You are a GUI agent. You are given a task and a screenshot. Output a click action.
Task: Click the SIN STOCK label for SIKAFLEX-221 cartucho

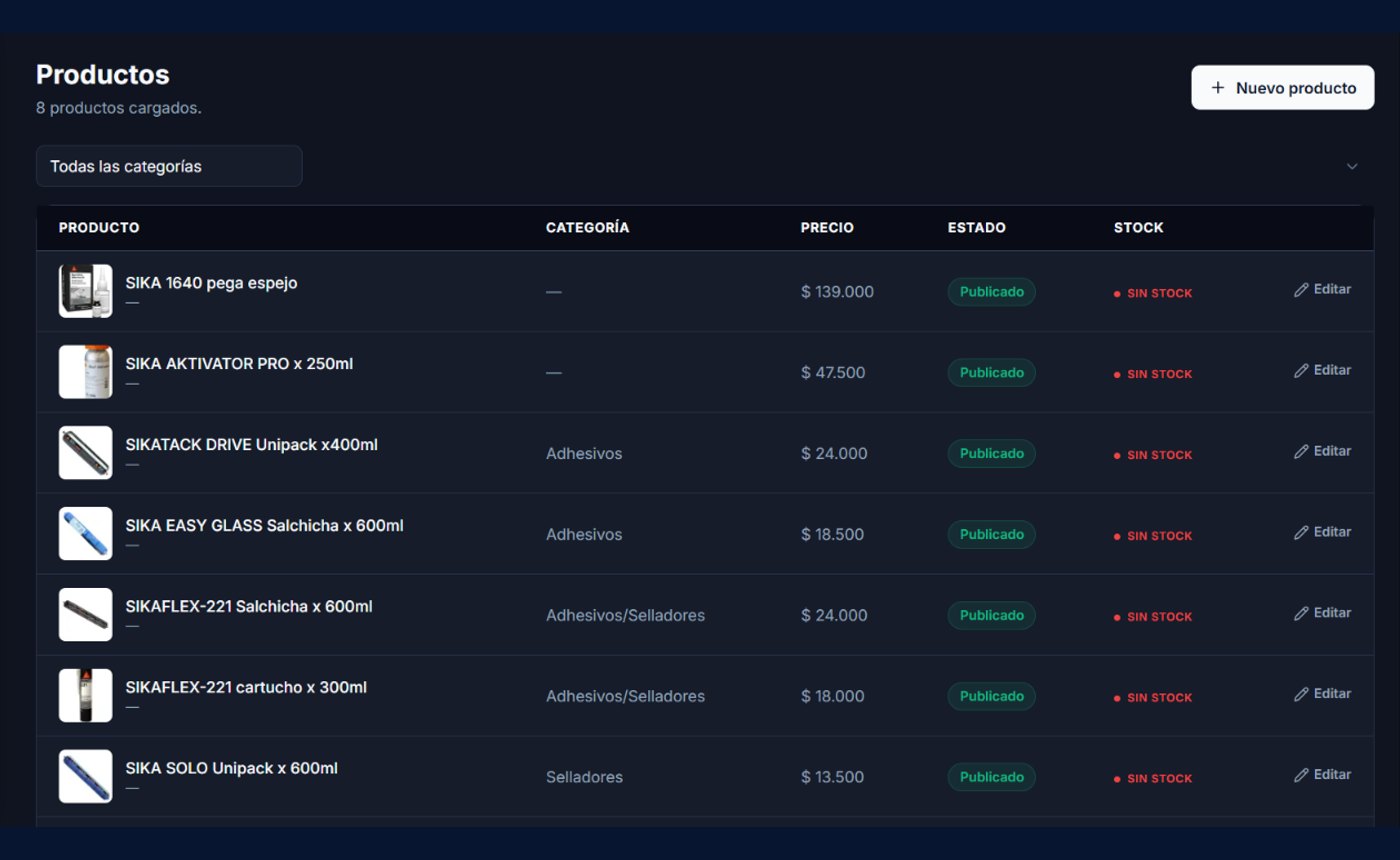point(1153,699)
